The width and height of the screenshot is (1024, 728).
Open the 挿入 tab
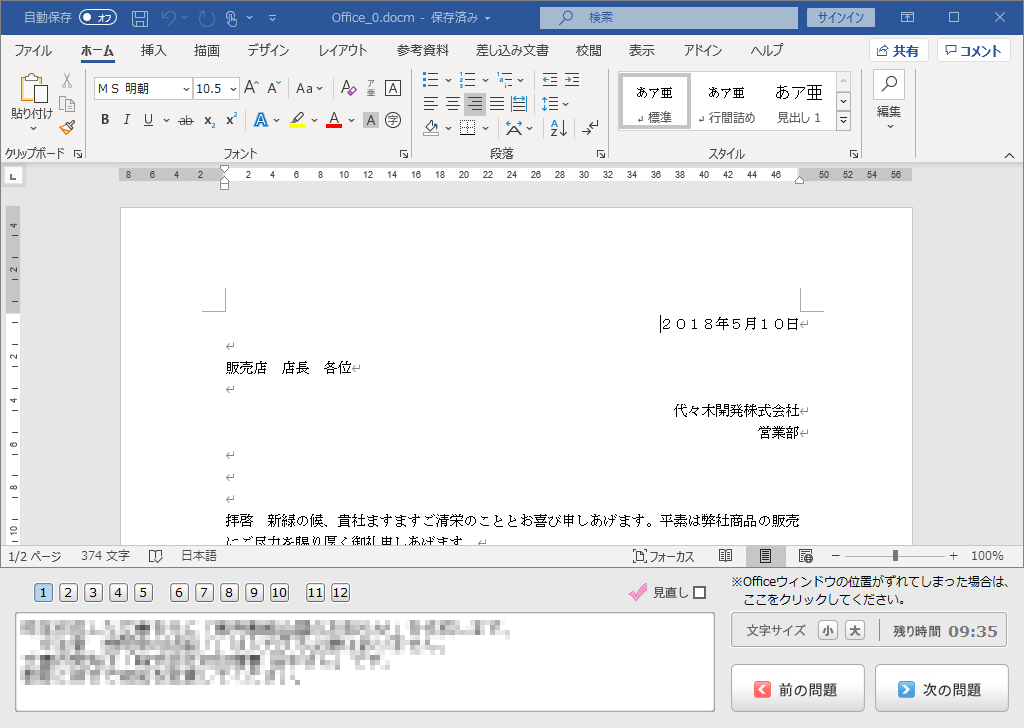(153, 51)
